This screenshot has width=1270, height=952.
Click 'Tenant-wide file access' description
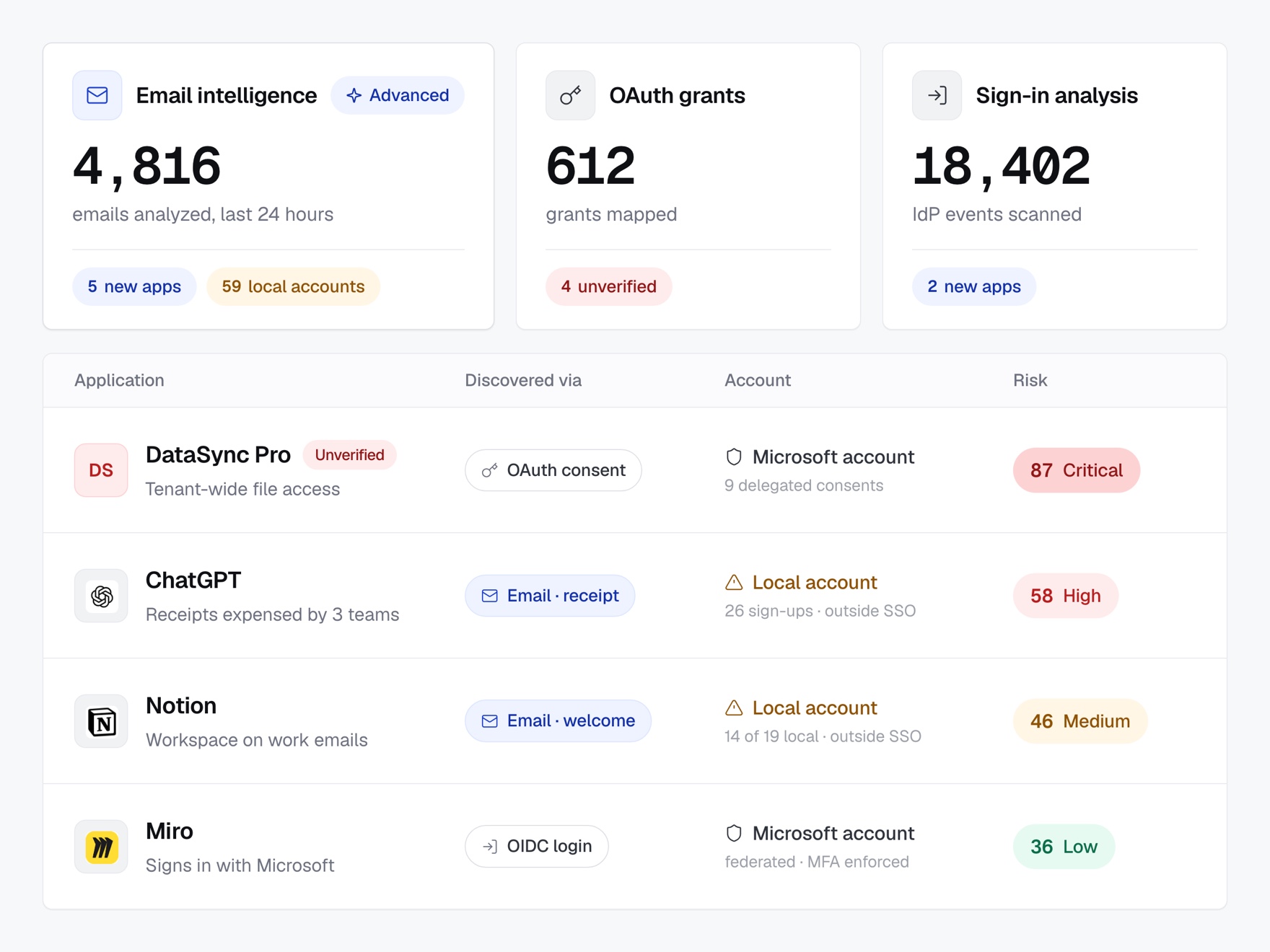pyautogui.click(x=242, y=489)
